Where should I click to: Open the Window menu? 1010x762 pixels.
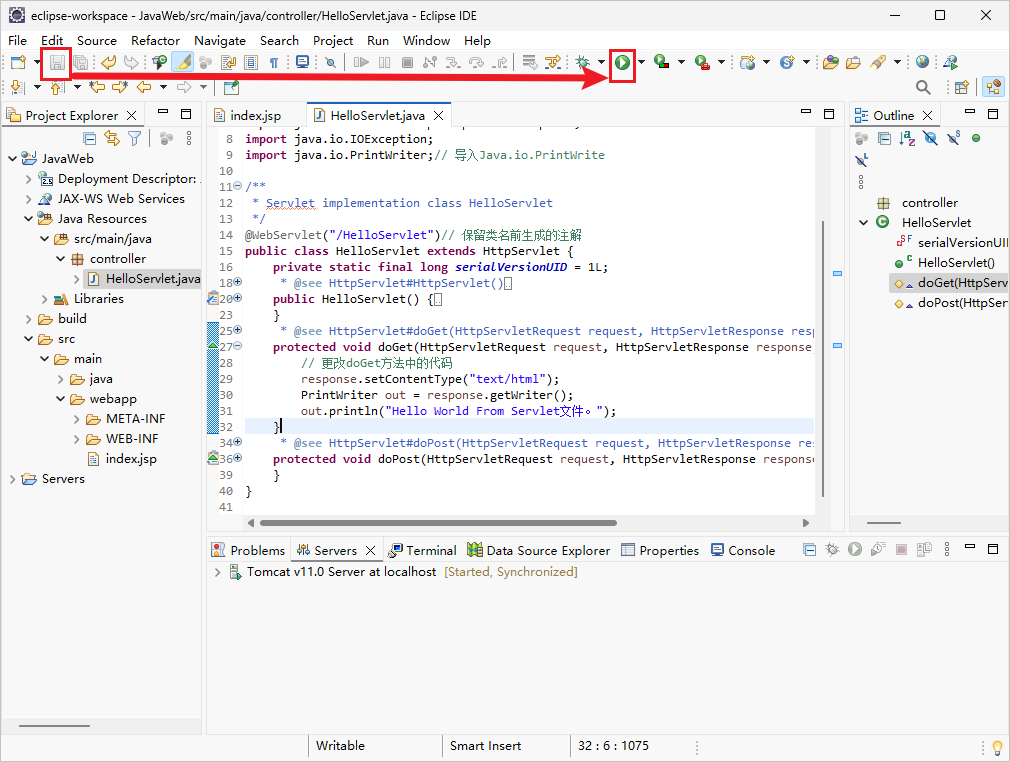pyautogui.click(x=426, y=41)
